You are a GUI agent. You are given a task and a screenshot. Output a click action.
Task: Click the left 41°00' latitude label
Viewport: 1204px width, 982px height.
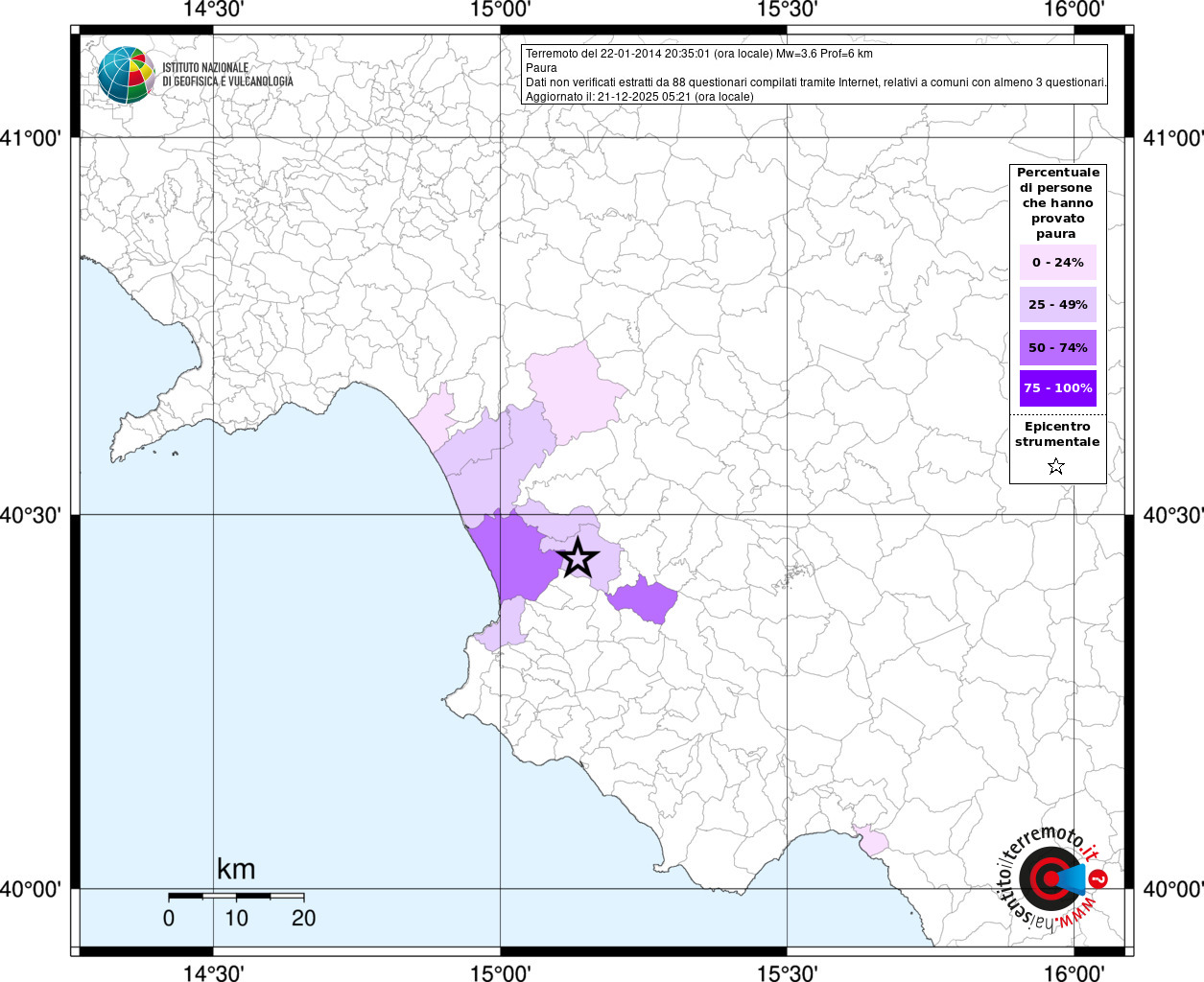click(x=31, y=138)
